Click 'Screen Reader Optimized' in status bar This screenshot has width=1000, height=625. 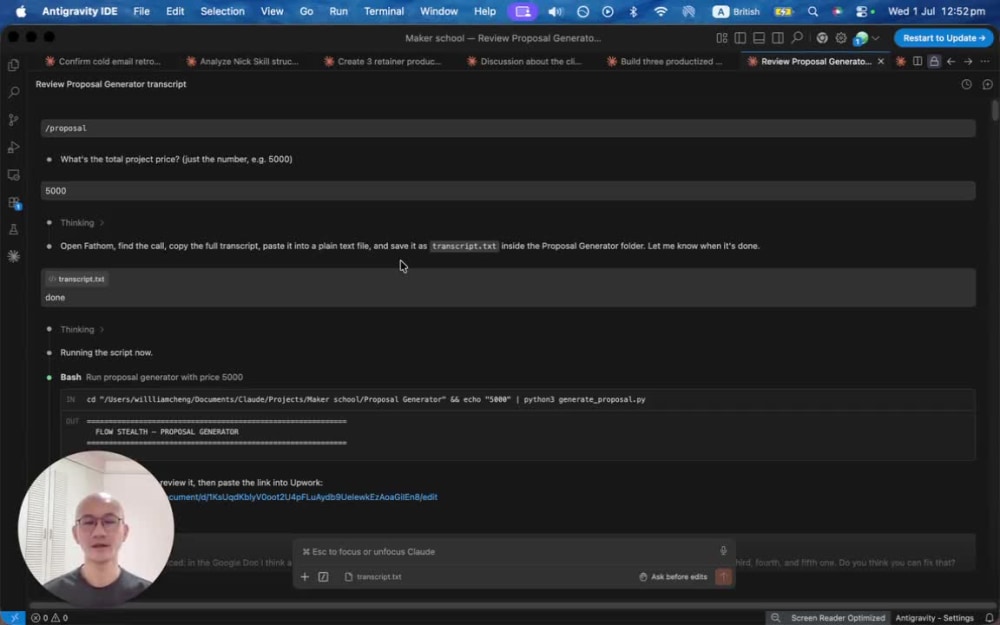click(x=837, y=617)
